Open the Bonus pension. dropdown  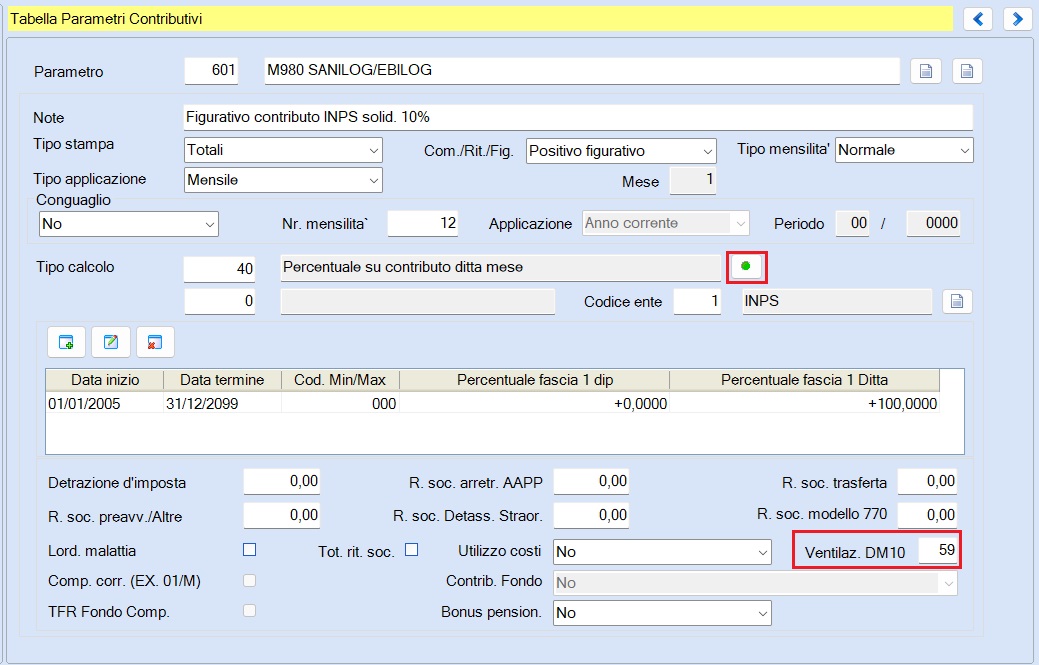[662, 613]
